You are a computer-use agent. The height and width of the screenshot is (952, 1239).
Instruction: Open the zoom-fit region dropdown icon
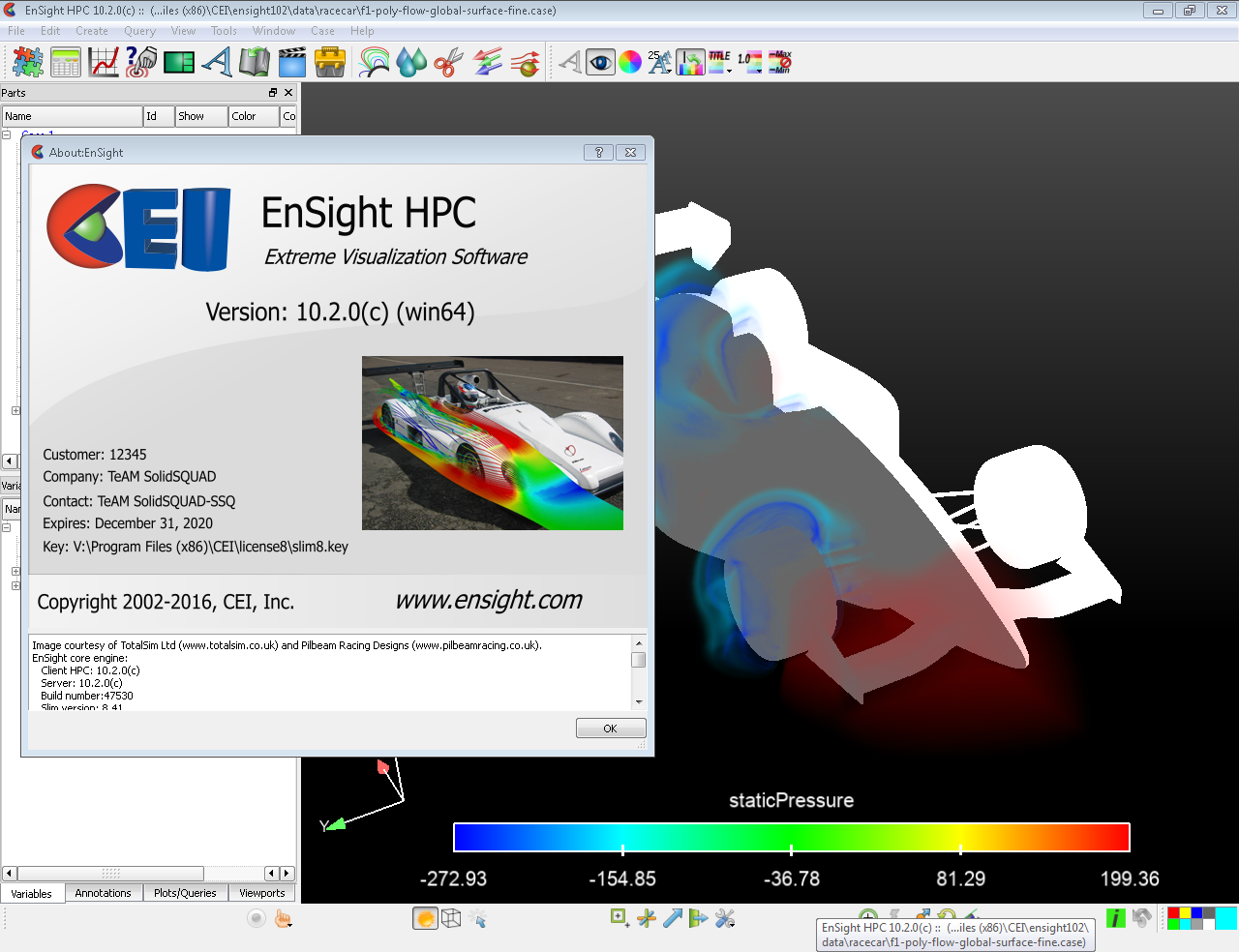[x=620, y=918]
